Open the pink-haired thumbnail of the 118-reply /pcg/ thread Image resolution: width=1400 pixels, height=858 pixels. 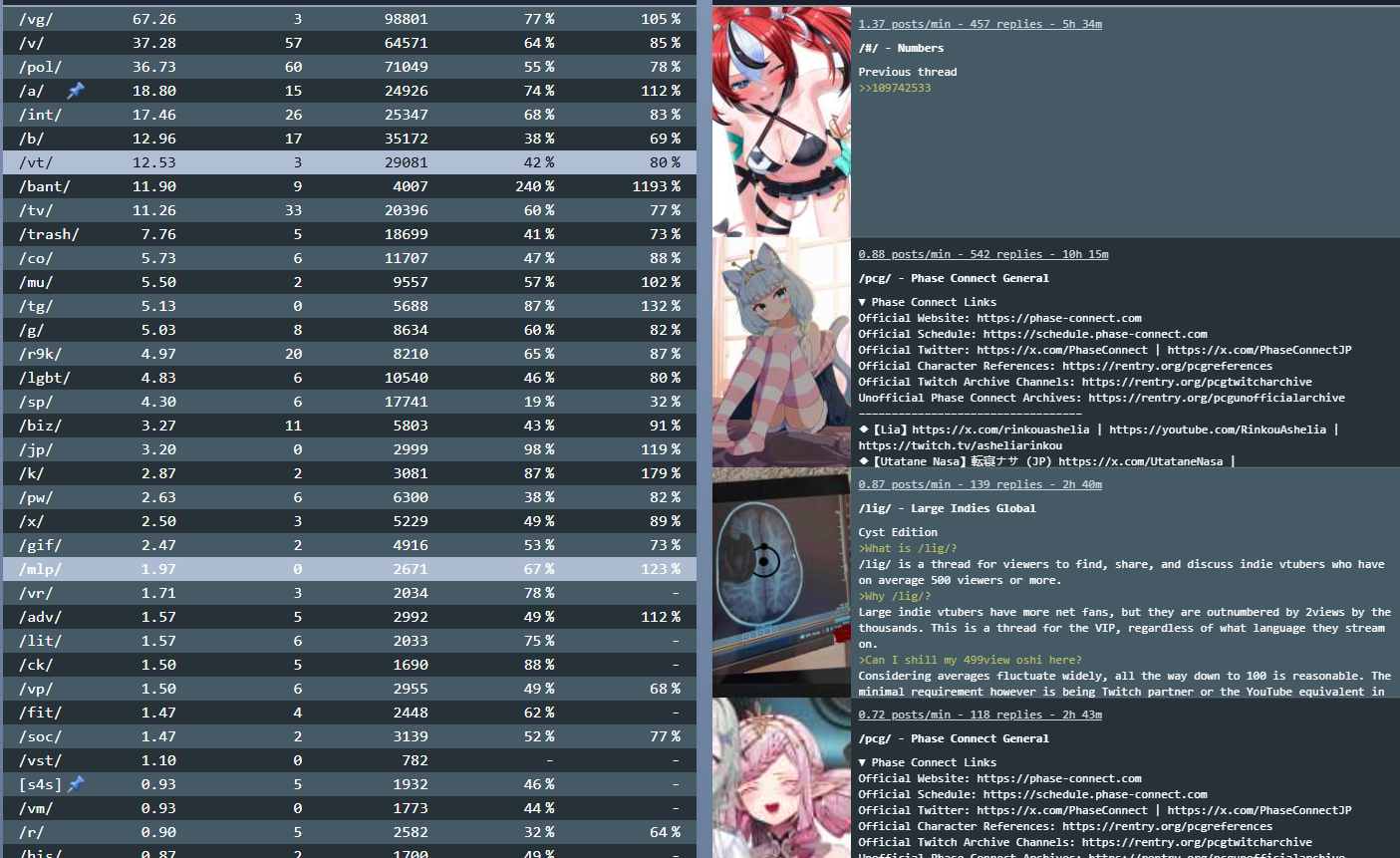click(x=781, y=778)
